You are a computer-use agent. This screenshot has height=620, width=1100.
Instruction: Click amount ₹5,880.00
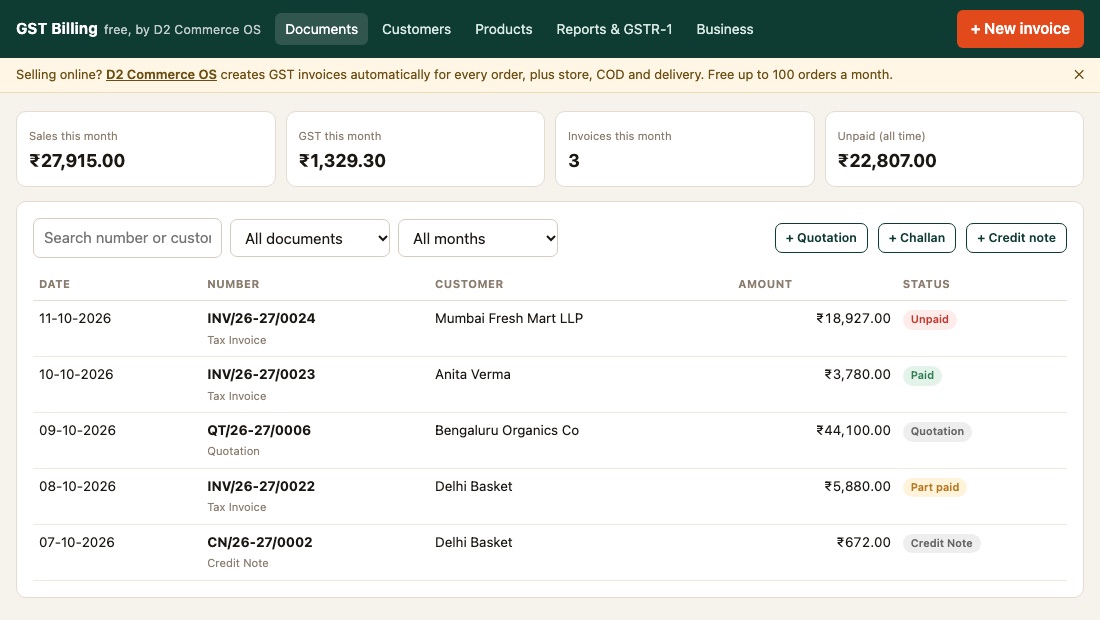[x=857, y=487]
